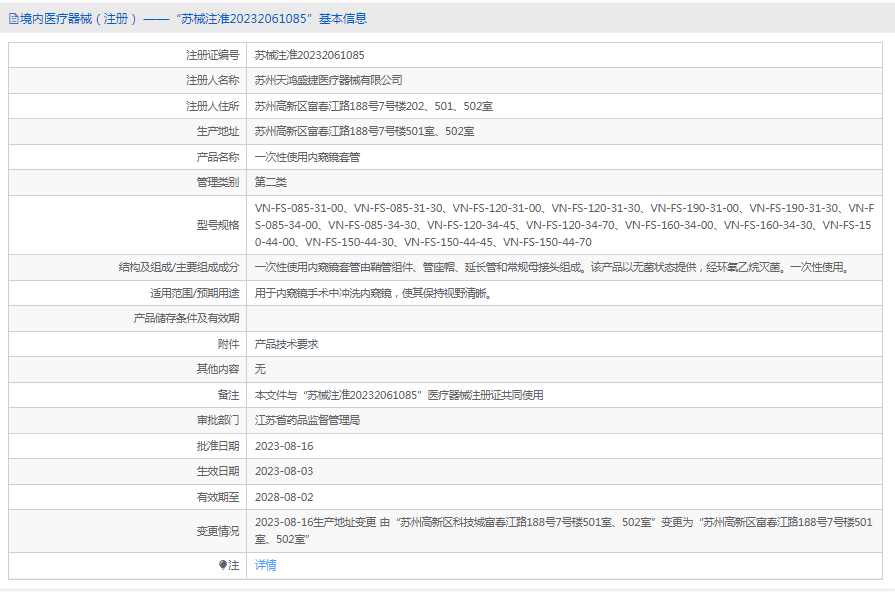Click the 备注 label cell
This screenshot has width=895, height=592.
click(x=127, y=395)
